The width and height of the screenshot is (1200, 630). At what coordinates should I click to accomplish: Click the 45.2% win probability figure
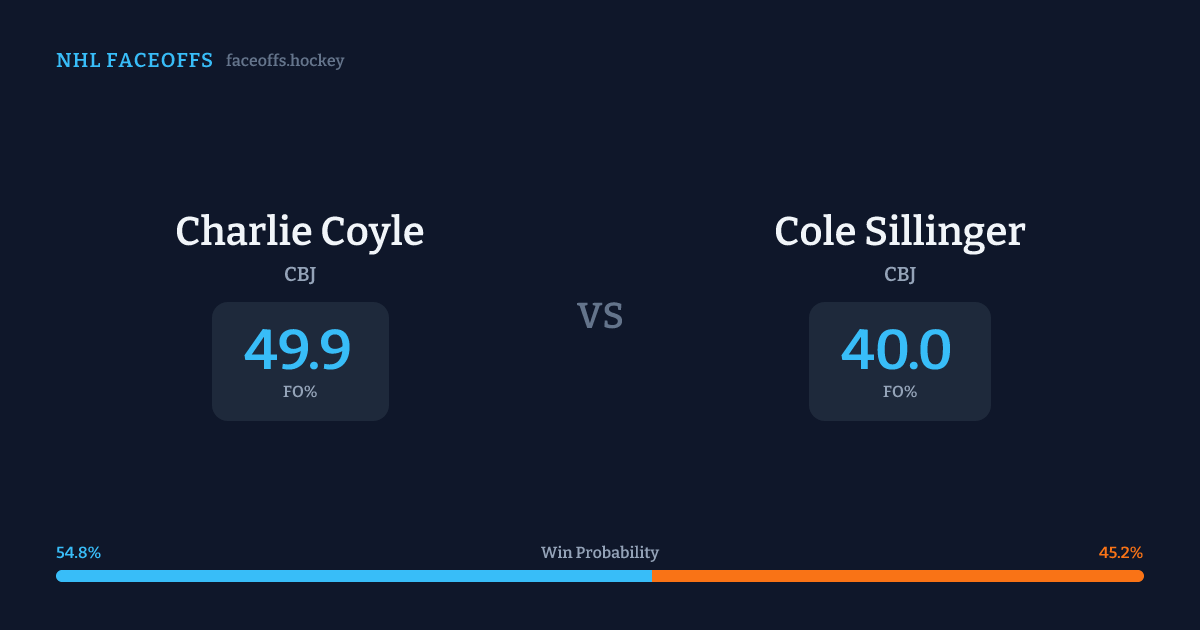[1120, 553]
